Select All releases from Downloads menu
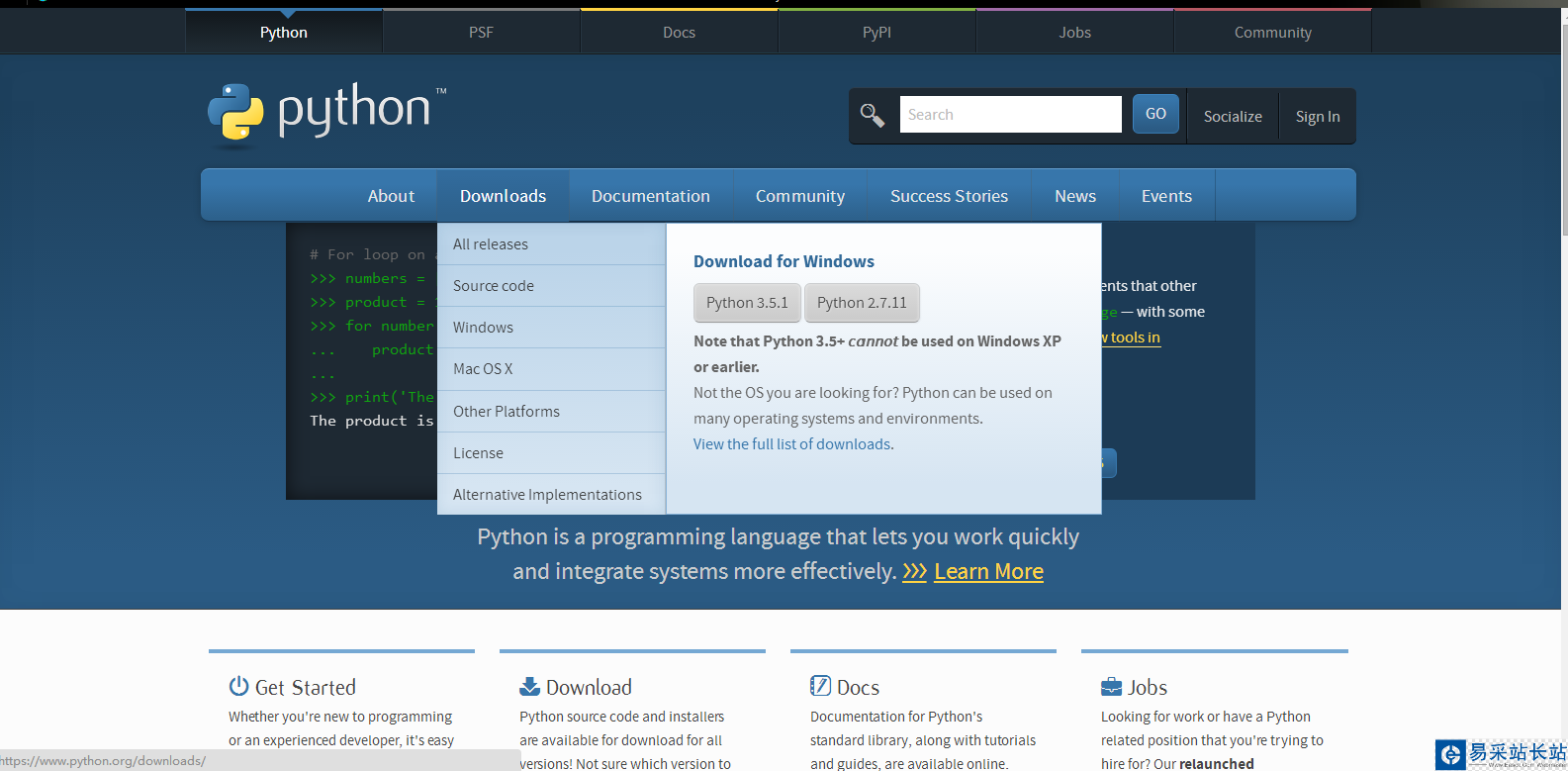 click(x=551, y=244)
